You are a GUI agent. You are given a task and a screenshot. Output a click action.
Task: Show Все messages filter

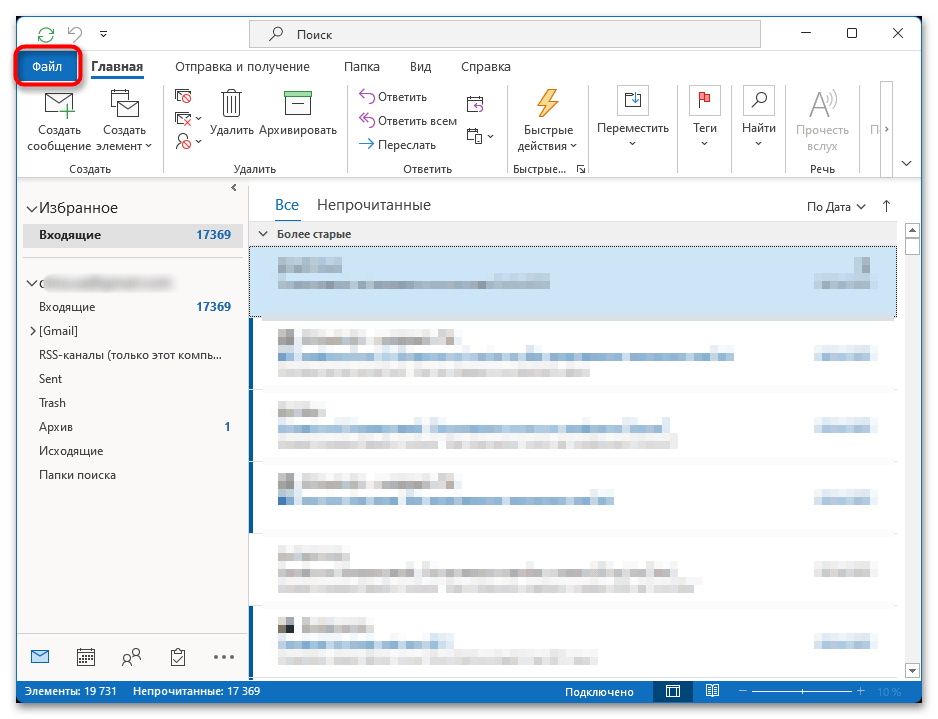point(287,205)
